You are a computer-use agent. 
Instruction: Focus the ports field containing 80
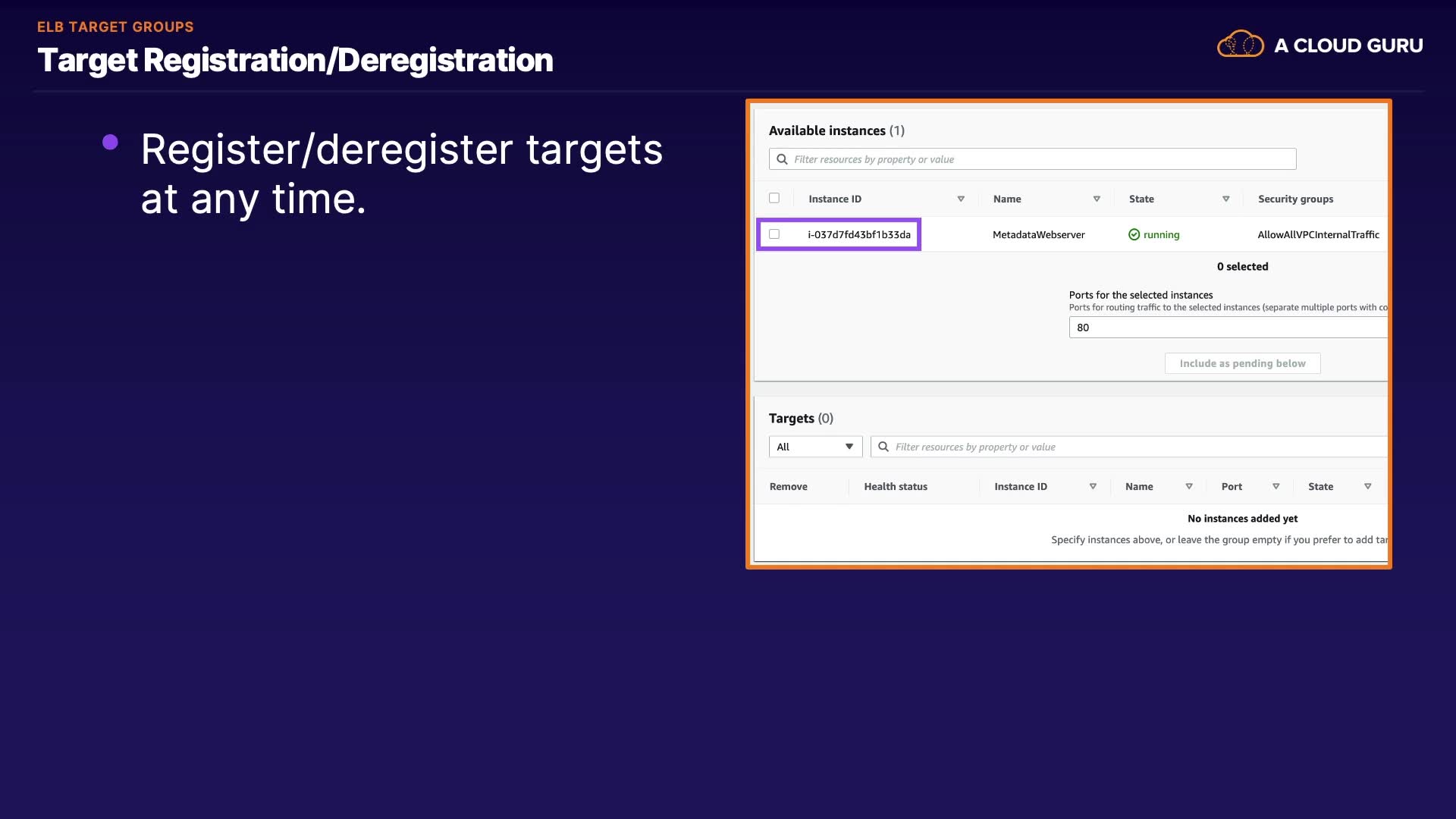[1228, 328]
